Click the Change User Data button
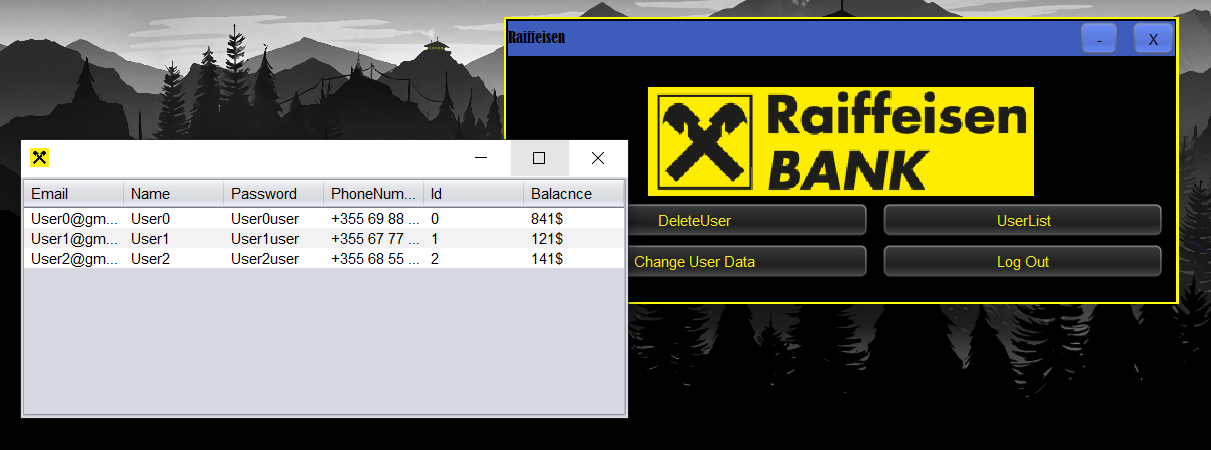The image size is (1211, 450). 745,261
